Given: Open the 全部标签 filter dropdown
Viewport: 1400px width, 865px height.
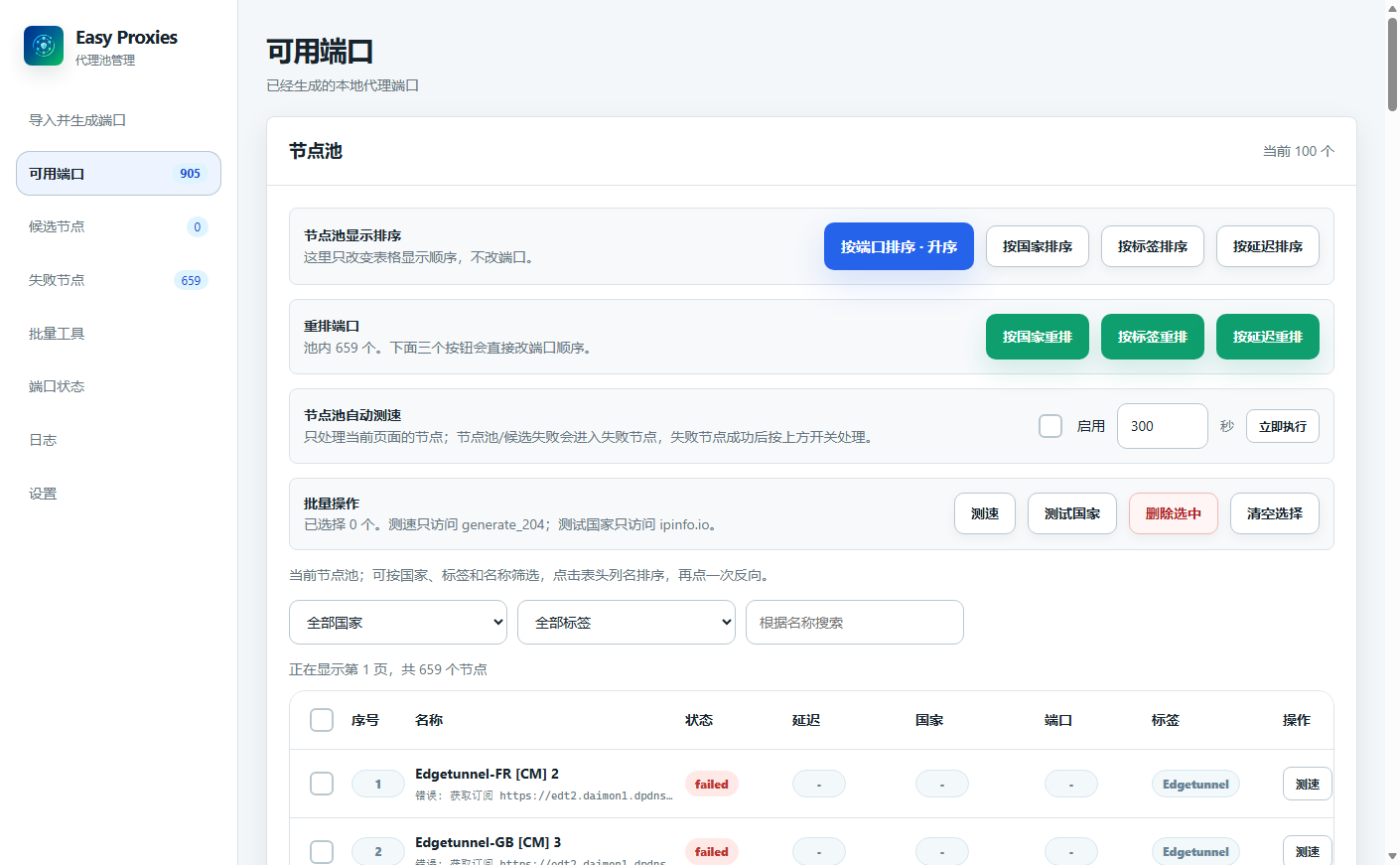Looking at the screenshot, I should tap(627, 623).
